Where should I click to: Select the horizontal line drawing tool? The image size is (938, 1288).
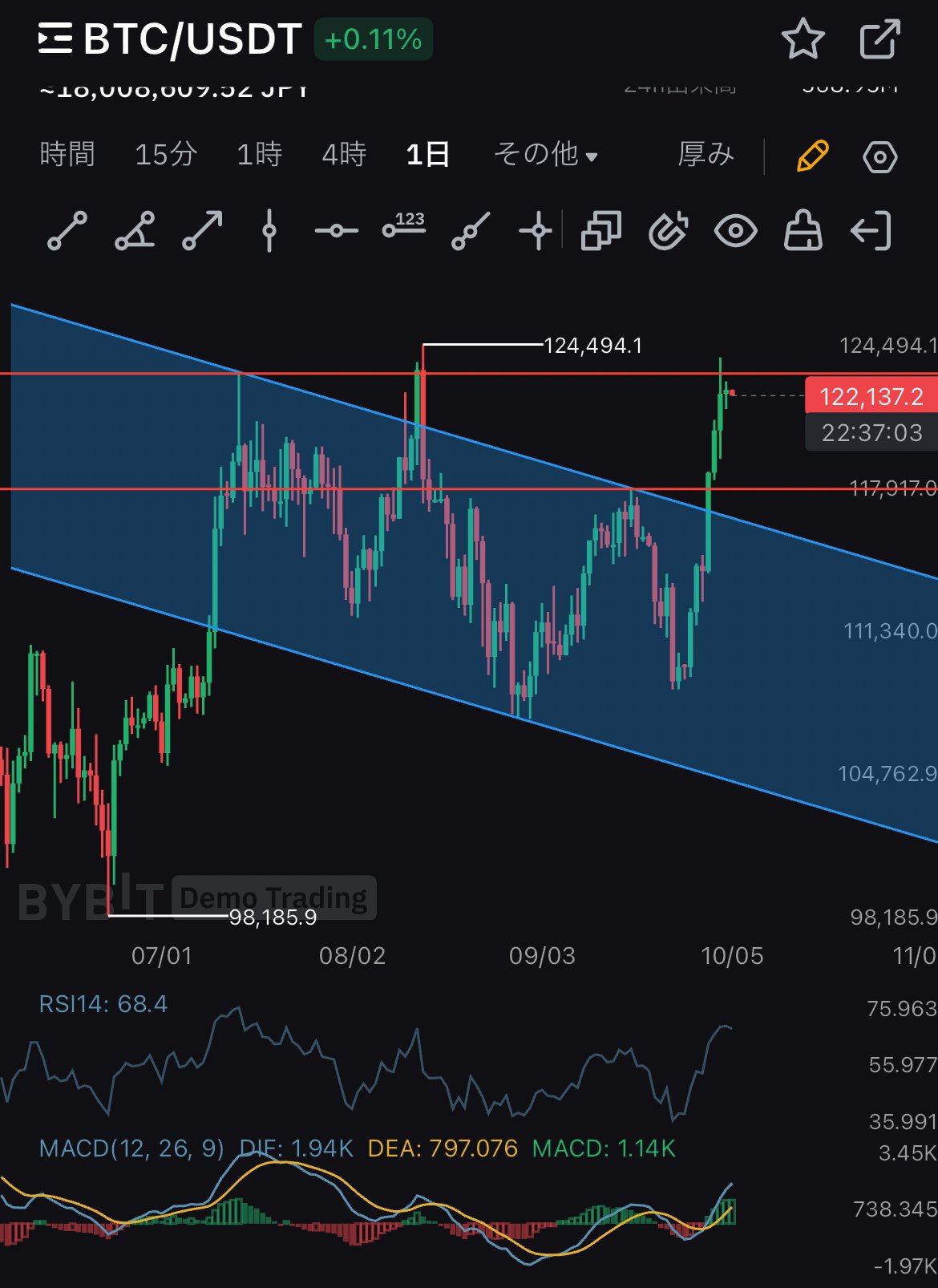coord(336,231)
